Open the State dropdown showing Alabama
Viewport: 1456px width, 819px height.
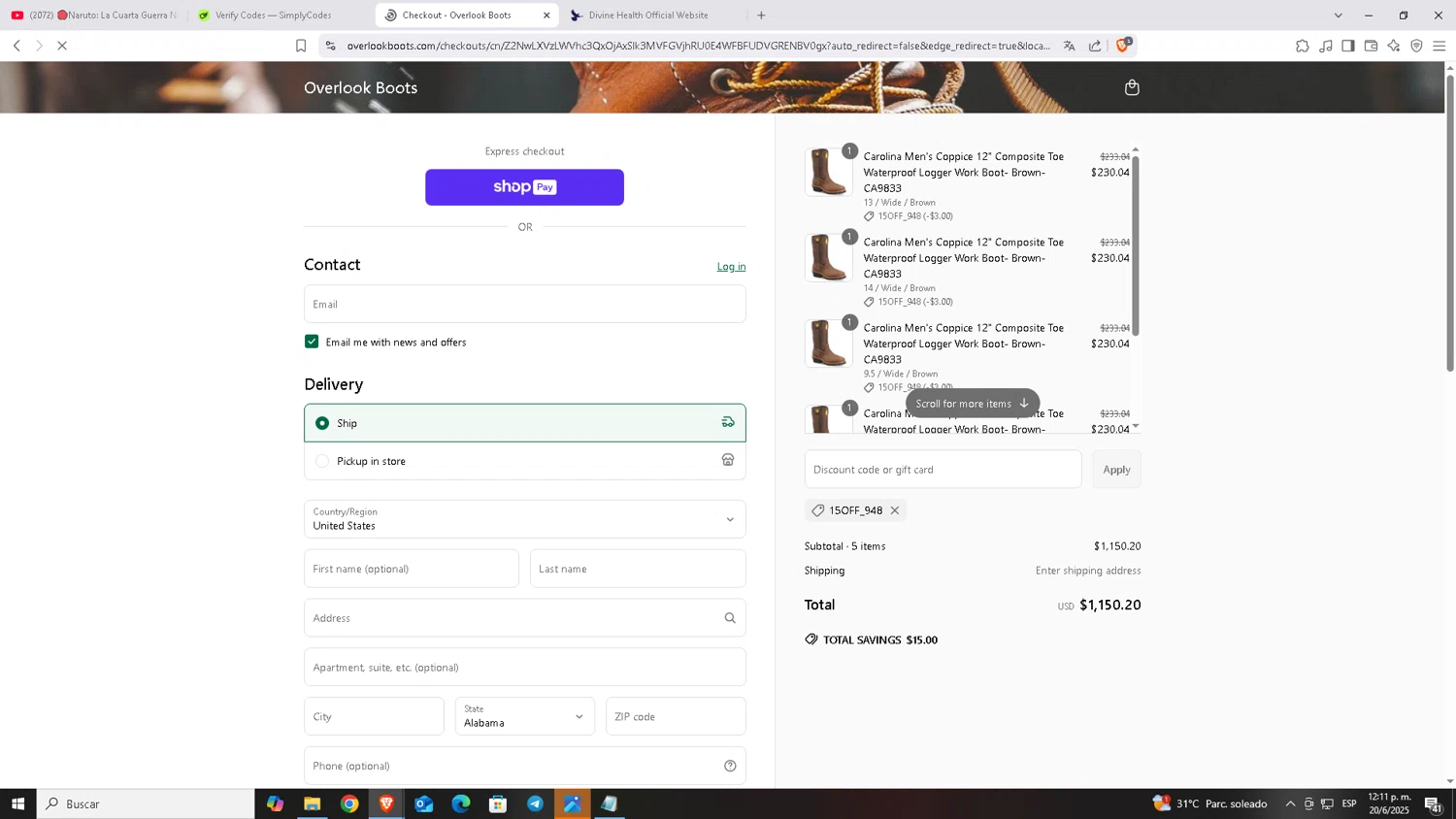tap(525, 716)
